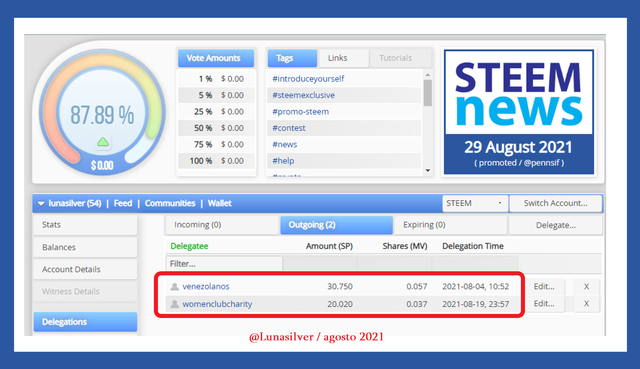Select Delegations in the sidebar
The height and width of the screenshot is (369, 640).
pyautogui.click(x=85, y=322)
